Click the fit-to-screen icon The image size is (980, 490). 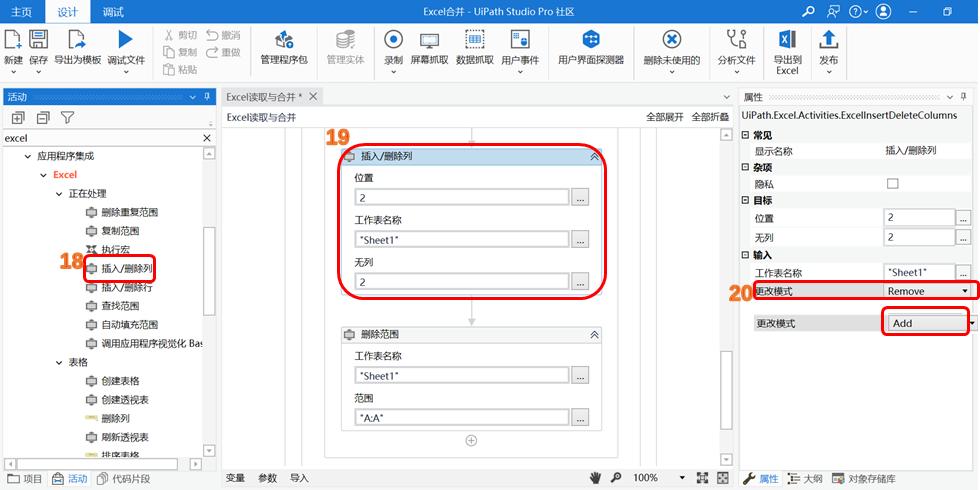coord(702,478)
